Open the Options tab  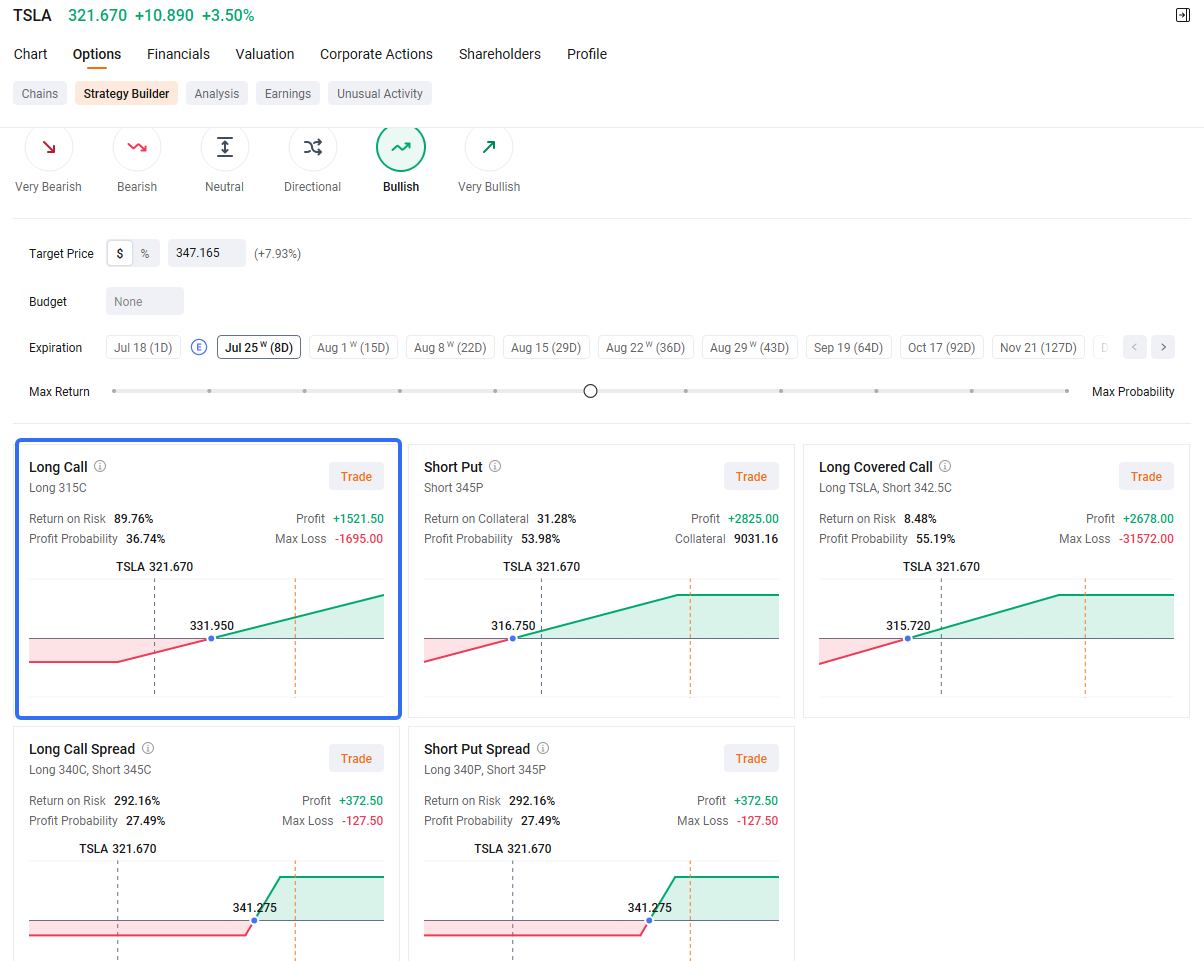[97, 54]
